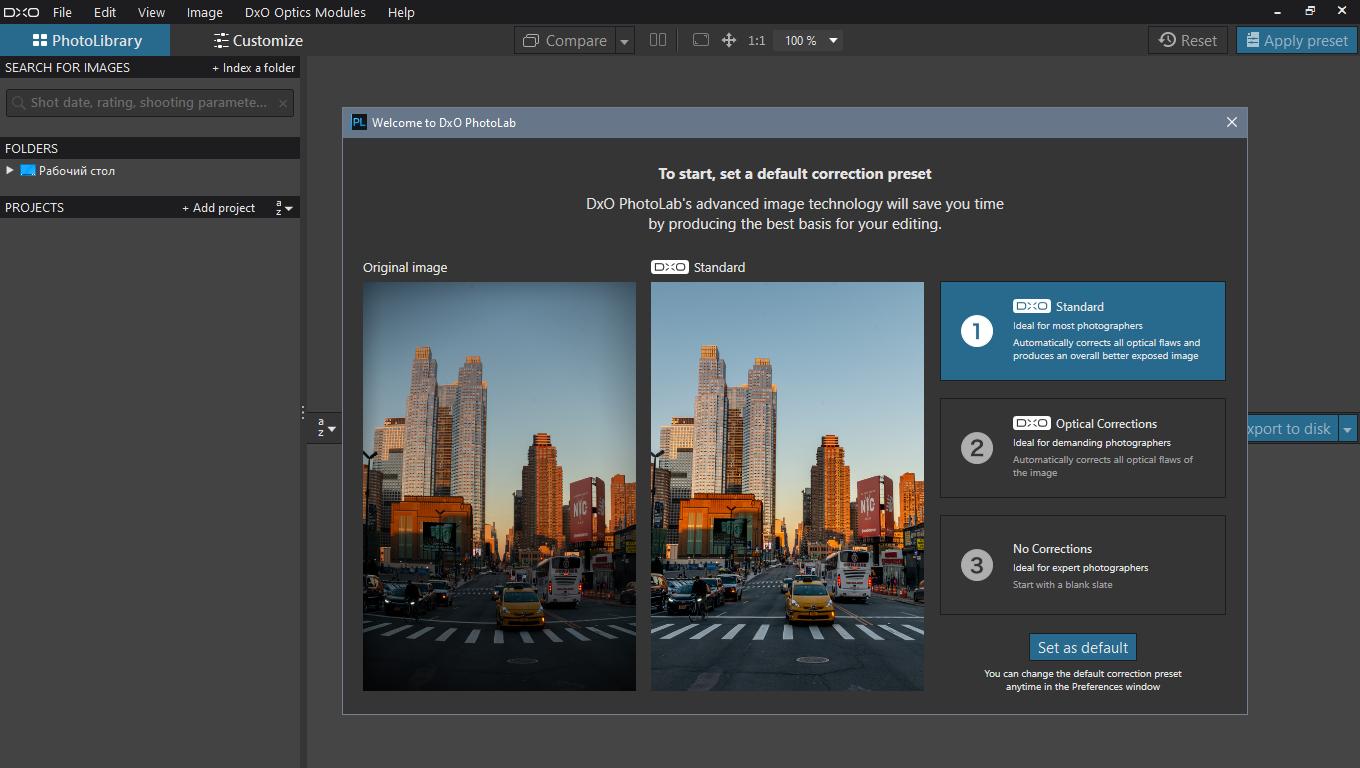Switch to the Customize tab

tap(258, 41)
